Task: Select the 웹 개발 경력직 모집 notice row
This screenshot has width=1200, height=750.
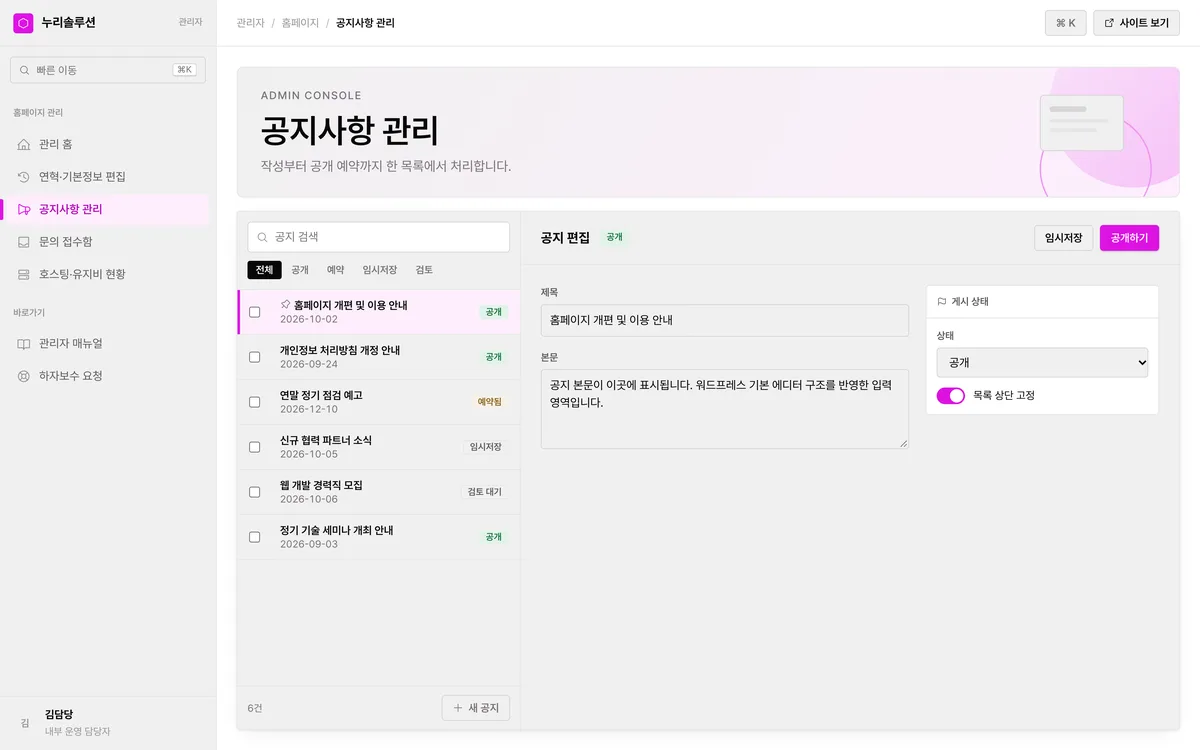Action: click(379, 492)
